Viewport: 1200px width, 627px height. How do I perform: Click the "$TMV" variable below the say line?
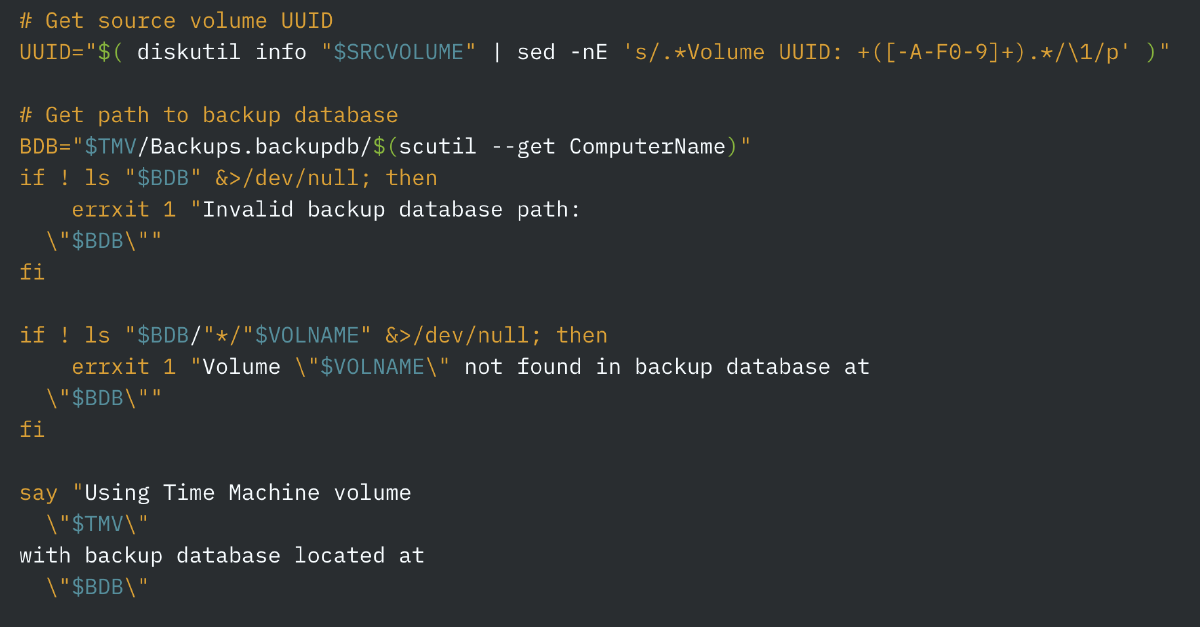97,524
